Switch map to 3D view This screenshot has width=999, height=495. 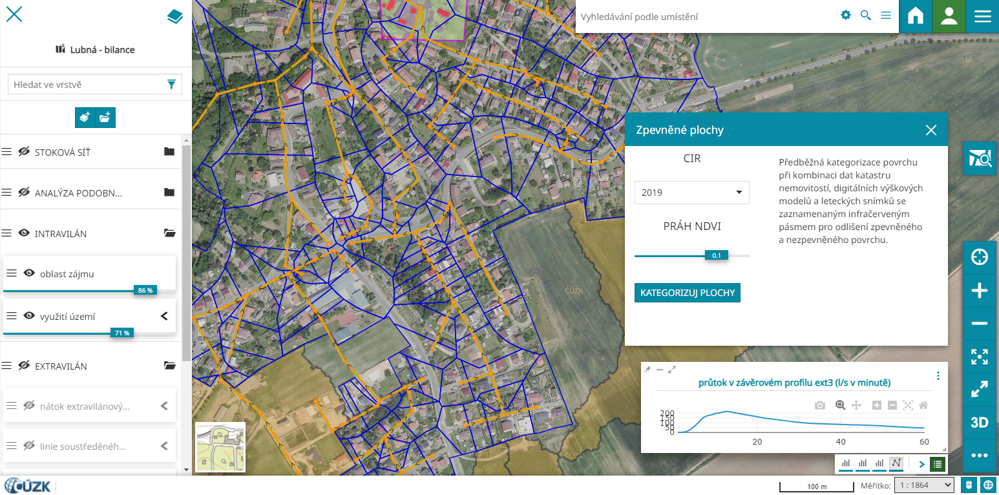point(979,422)
